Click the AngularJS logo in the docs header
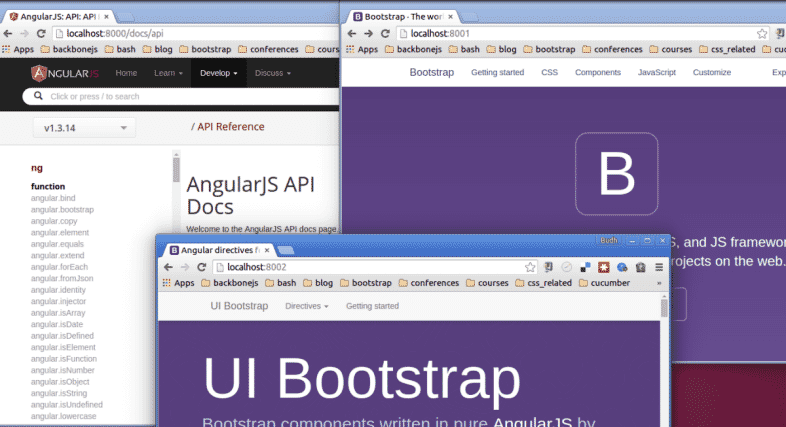Image resolution: width=786 pixels, height=427 pixels. (65, 73)
